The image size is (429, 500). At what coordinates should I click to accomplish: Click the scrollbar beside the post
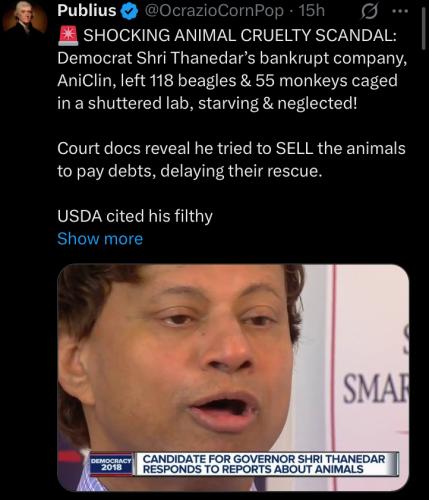coord(423,28)
